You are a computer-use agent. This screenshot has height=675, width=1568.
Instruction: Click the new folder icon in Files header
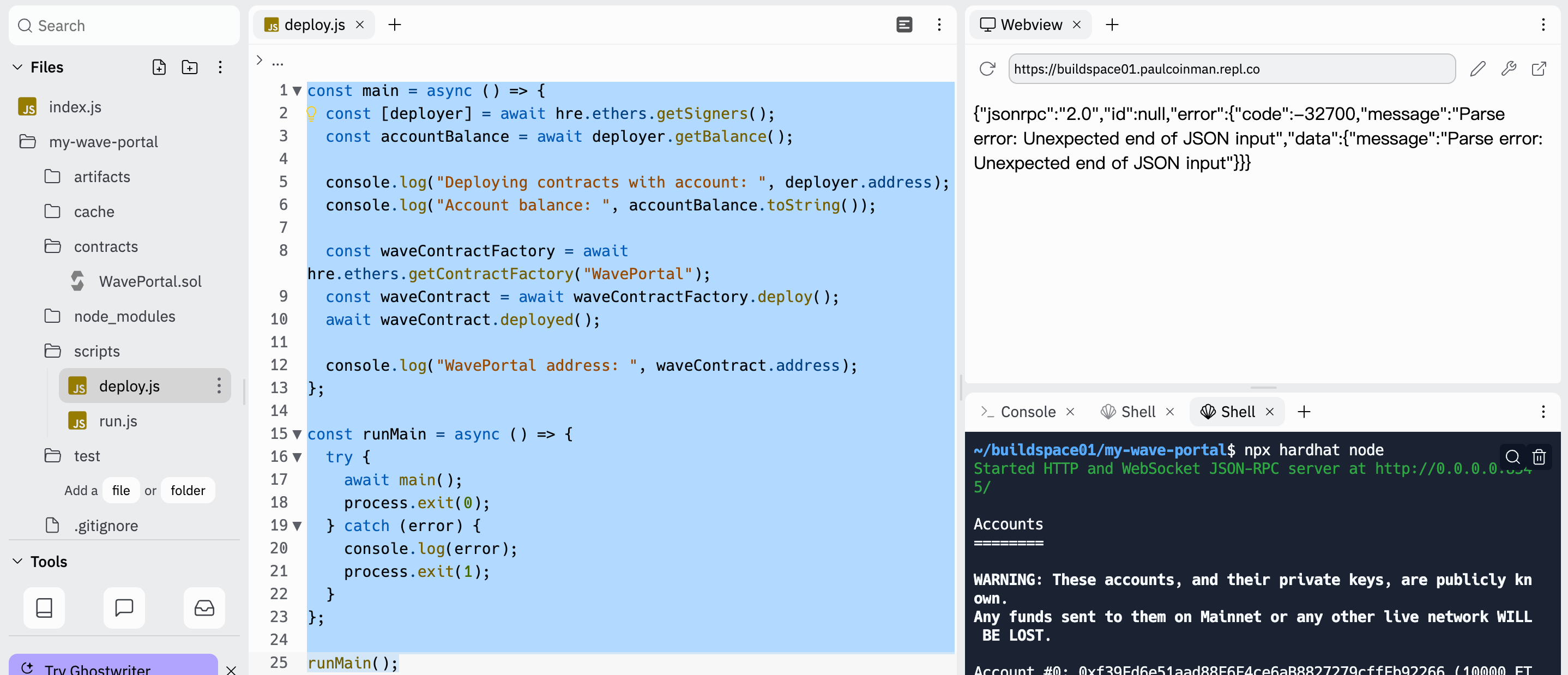[x=190, y=67]
